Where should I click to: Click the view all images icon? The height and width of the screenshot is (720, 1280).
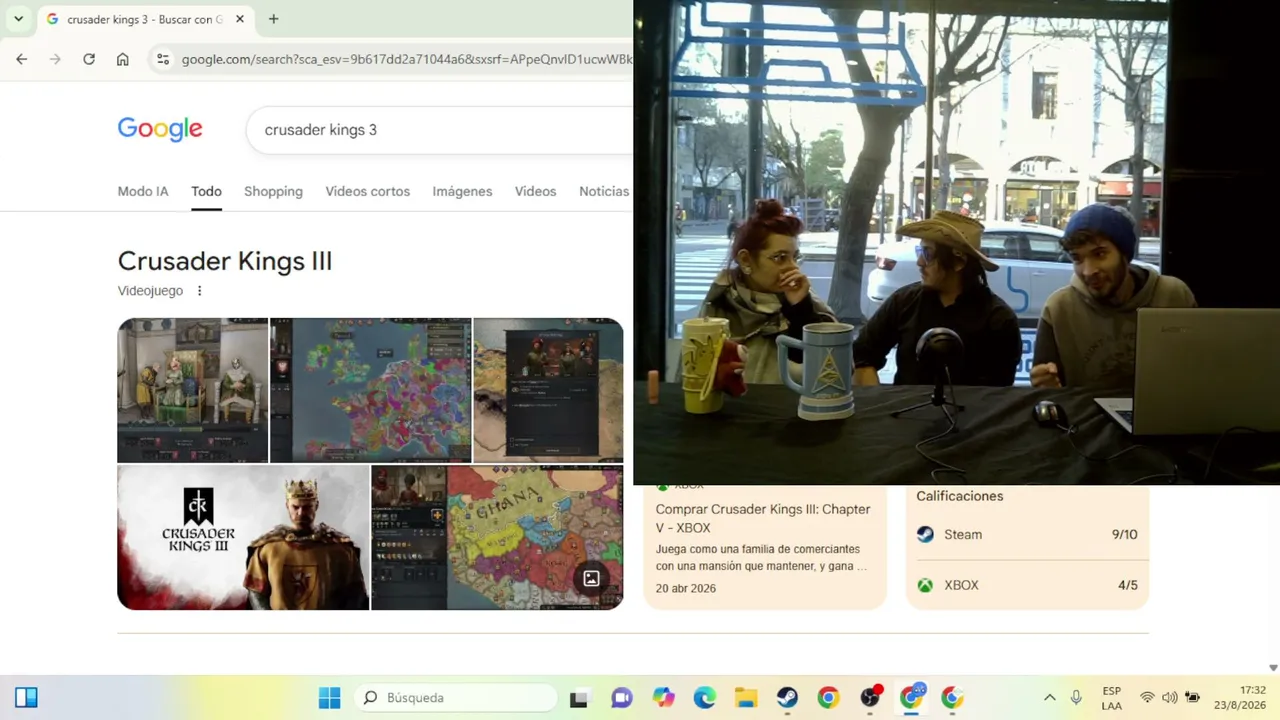click(x=591, y=578)
